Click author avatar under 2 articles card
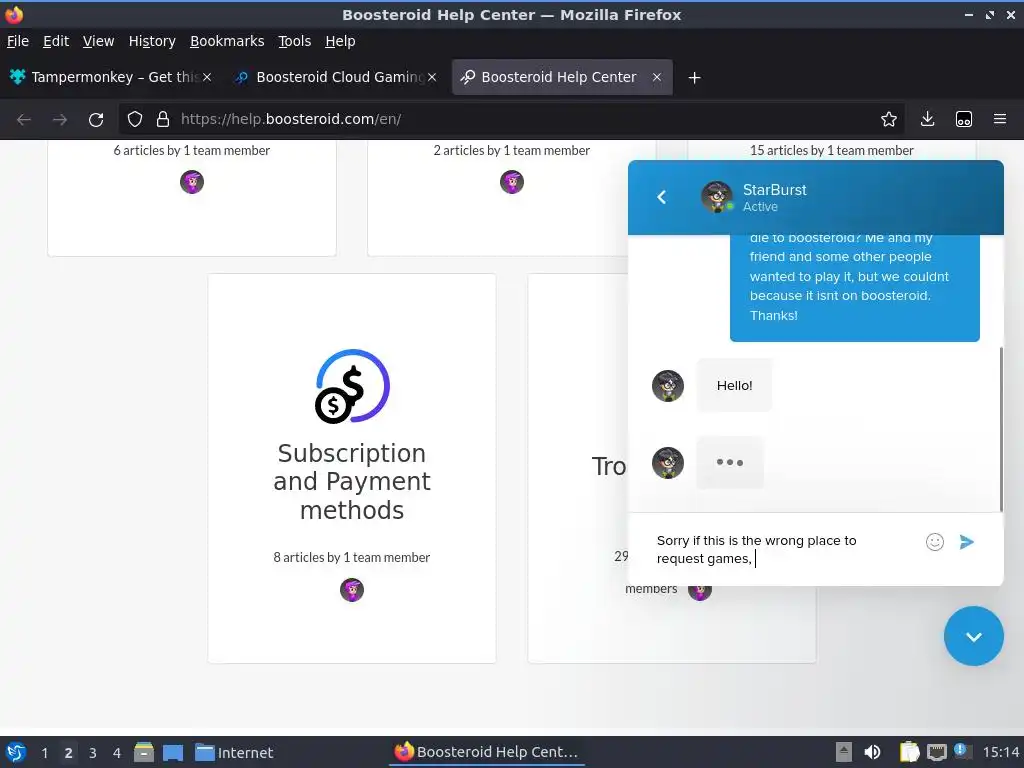This screenshot has width=1024, height=768. click(511, 182)
